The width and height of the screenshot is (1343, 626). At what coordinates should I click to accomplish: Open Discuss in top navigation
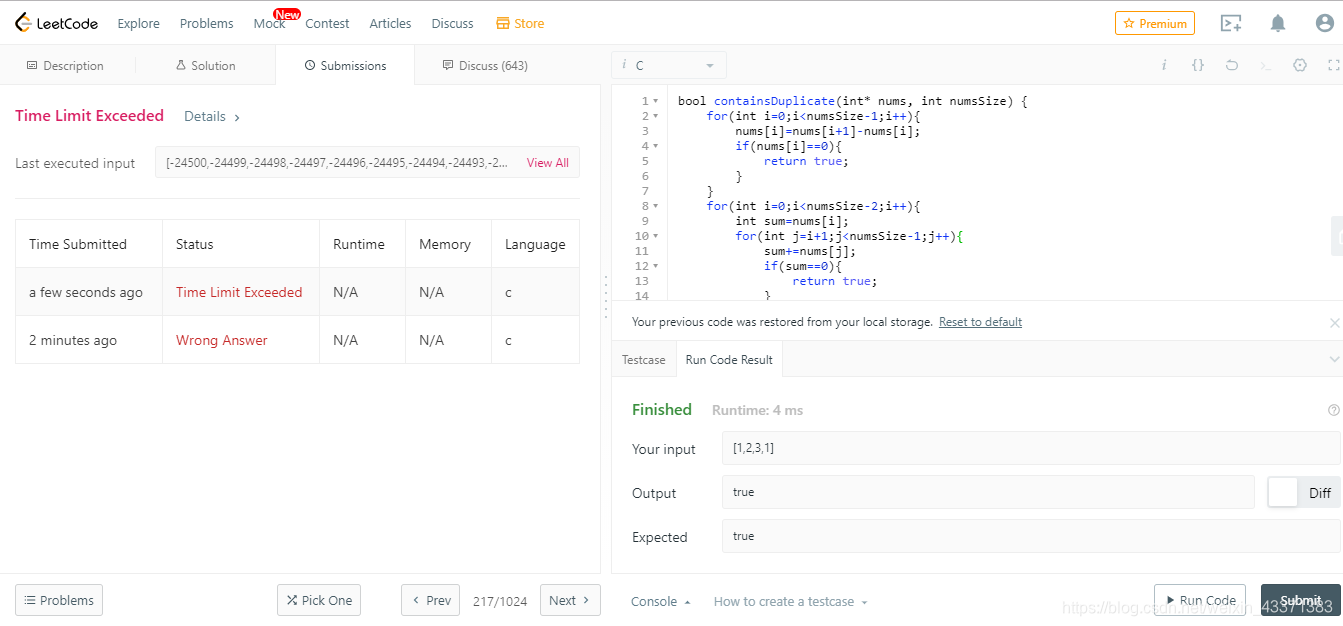click(452, 23)
